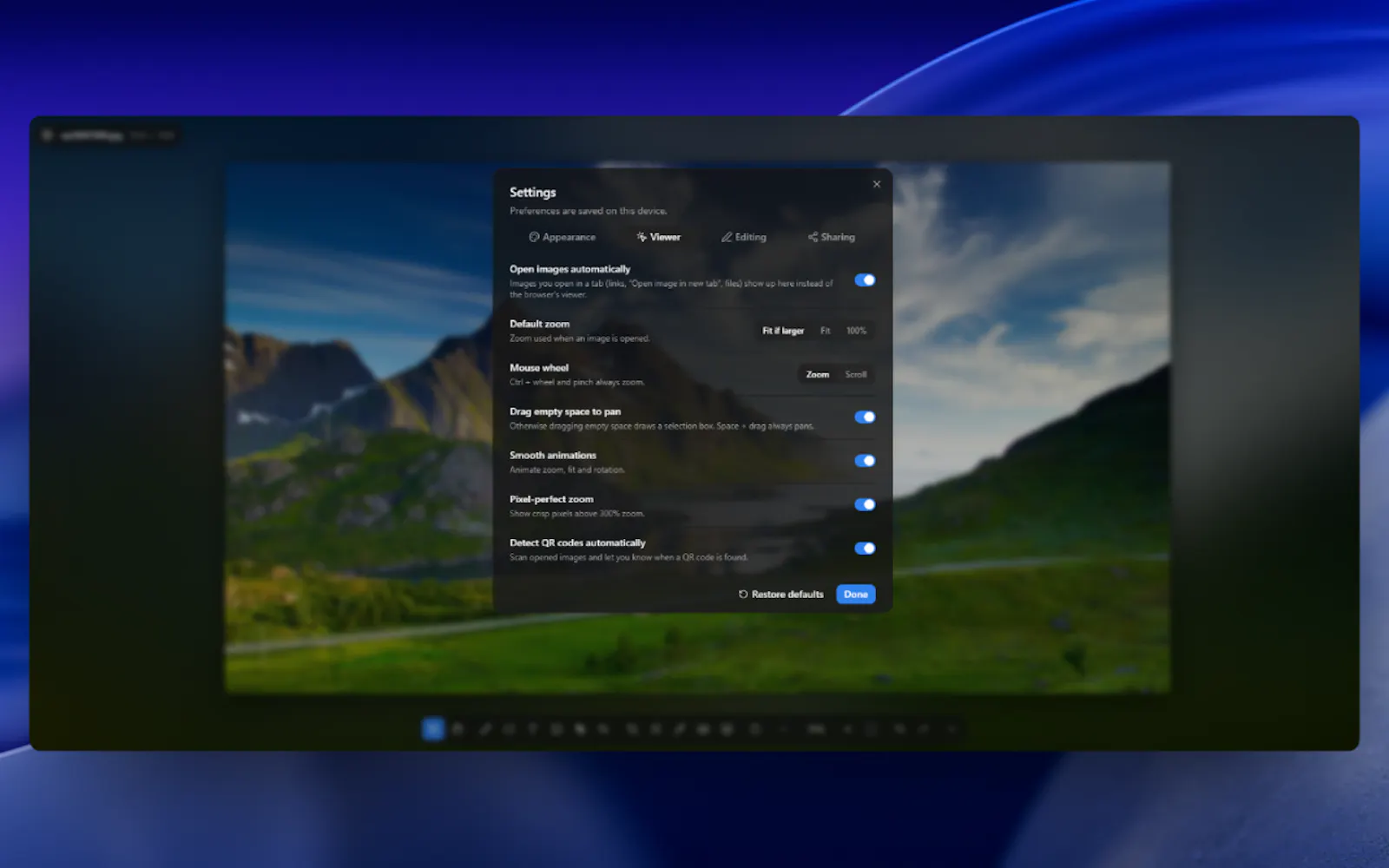Click 'Animate zoom, fit and rotation.' description

click(567, 470)
